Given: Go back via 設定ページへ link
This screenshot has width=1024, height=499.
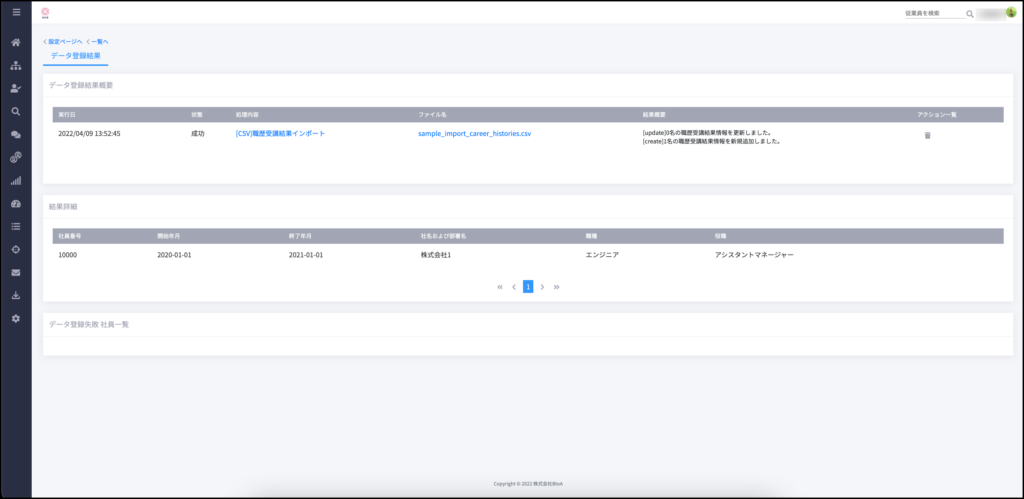Looking at the screenshot, I should click(63, 42).
